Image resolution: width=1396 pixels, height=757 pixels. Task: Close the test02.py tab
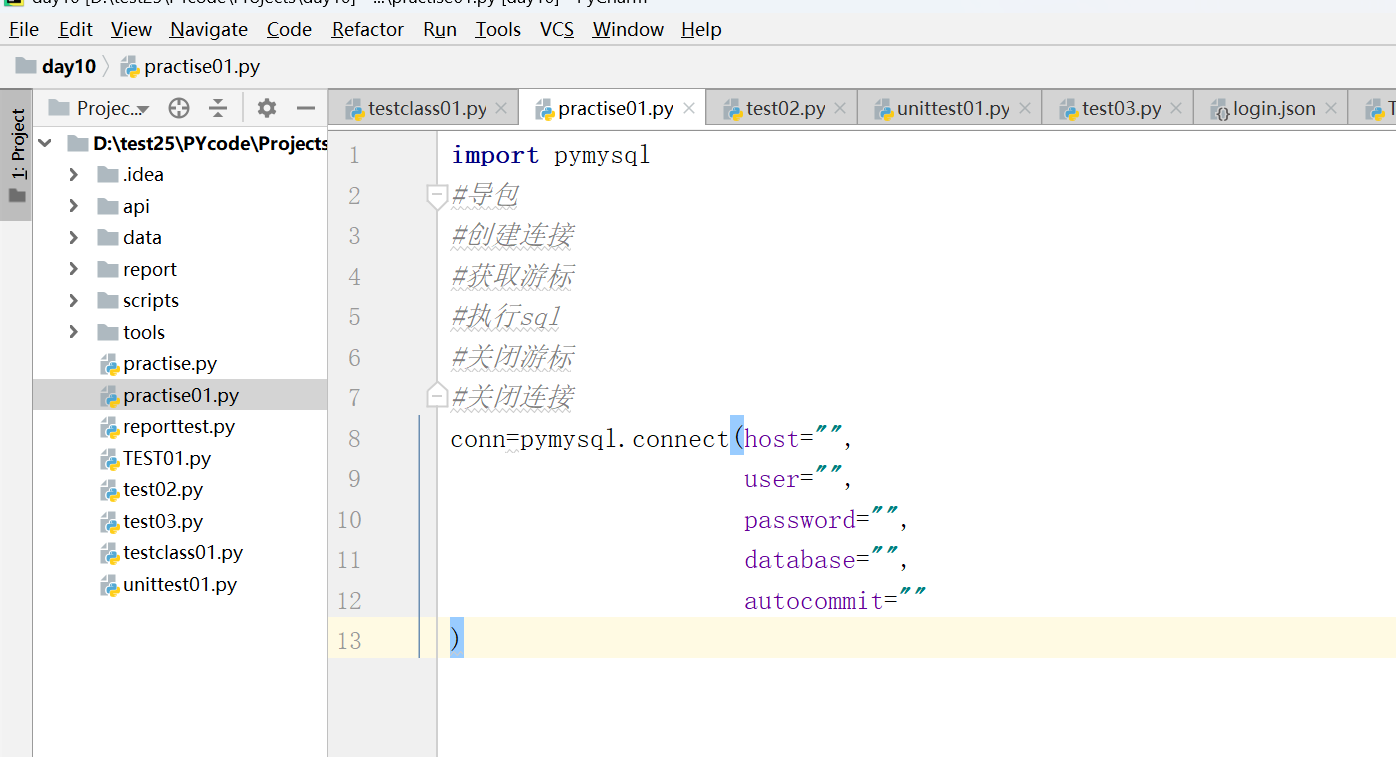tap(839, 108)
